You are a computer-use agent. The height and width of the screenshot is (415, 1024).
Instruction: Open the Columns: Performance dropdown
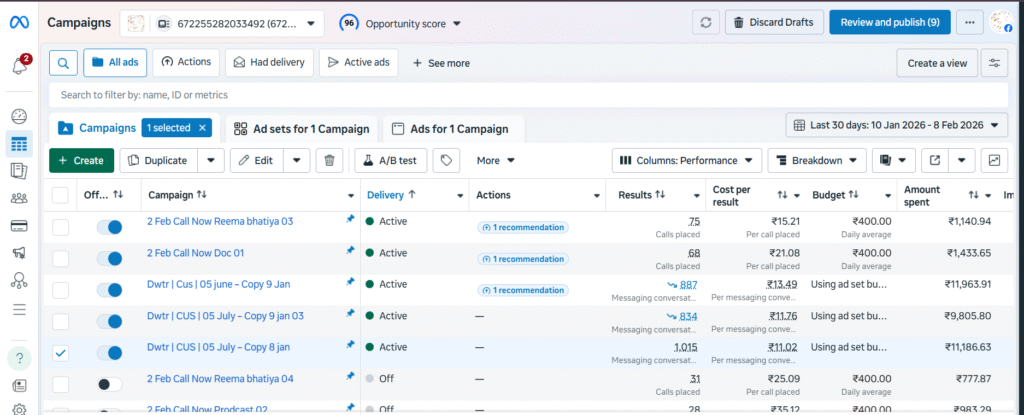[x=686, y=160]
